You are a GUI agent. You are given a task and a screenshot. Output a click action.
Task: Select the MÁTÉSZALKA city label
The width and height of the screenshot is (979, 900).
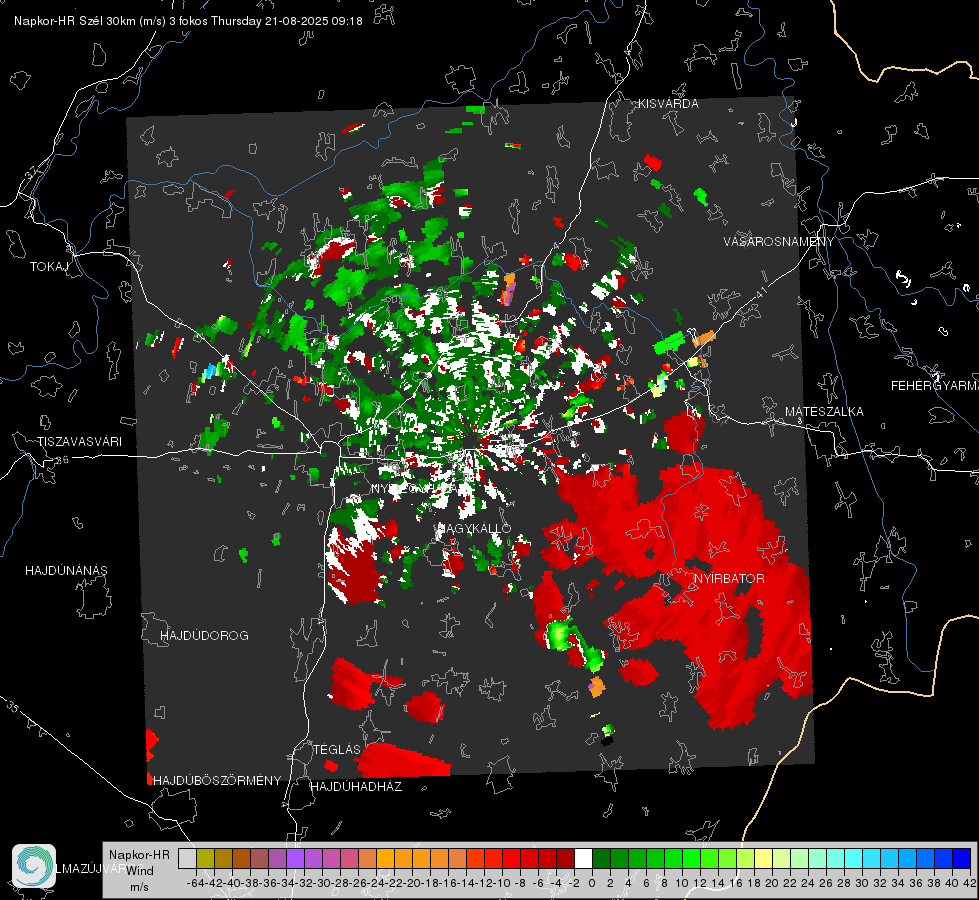[824, 412]
